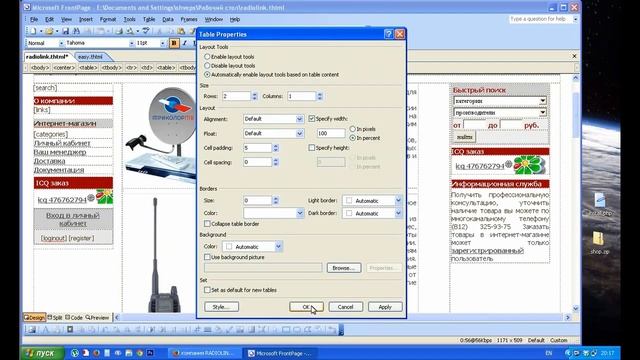The height and width of the screenshot is (360, 640).
Task: Select Disable layout tools radio button
Action: pyautogui.click(x=207, y=65)
